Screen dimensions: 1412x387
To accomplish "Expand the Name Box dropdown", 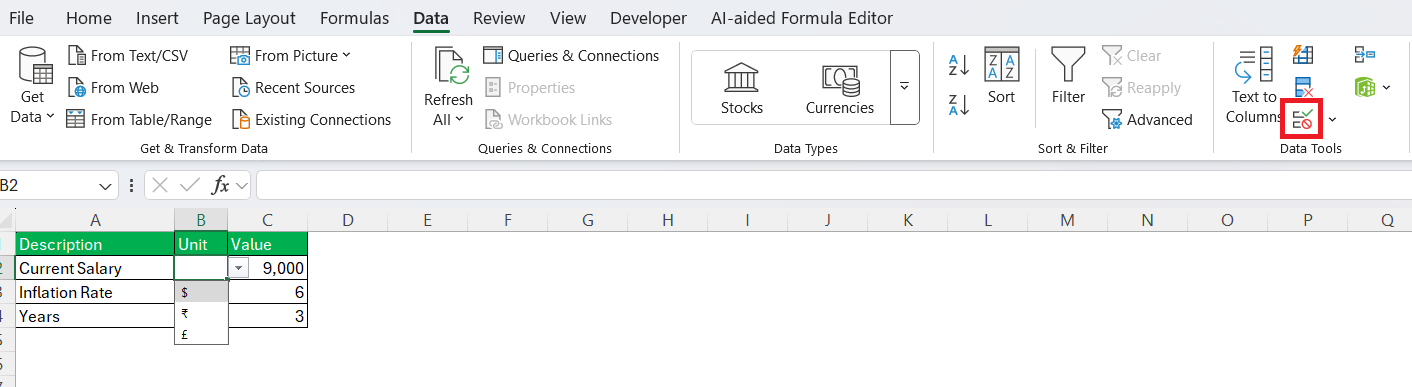I will 106,185.
